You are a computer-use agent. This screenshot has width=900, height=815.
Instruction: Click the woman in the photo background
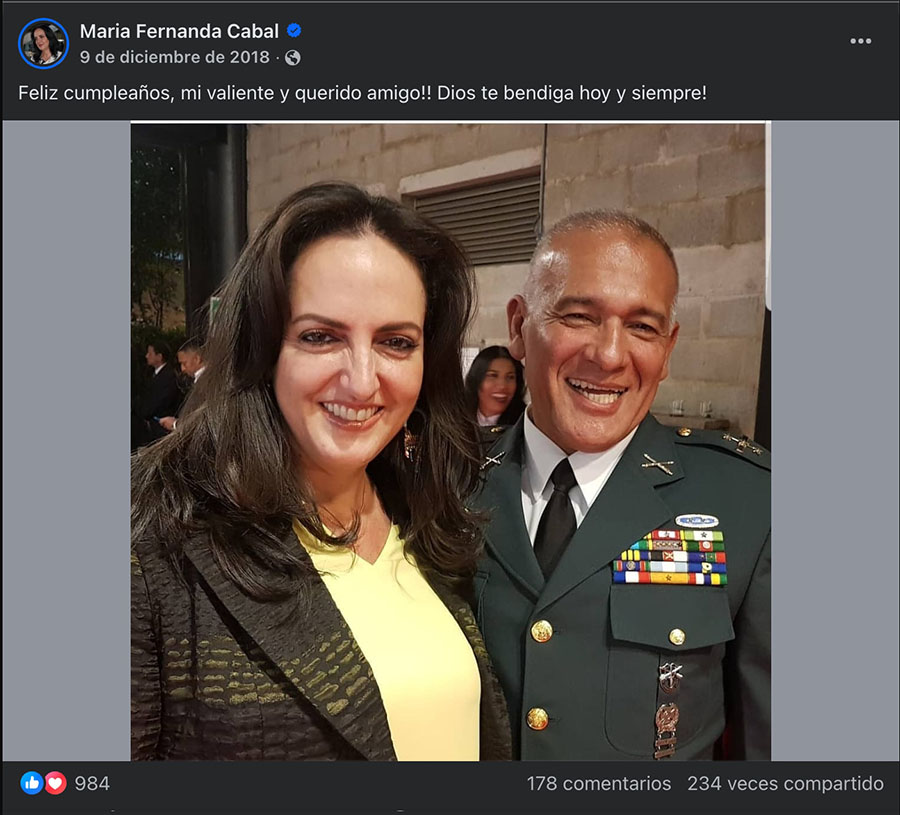(495, 385)
